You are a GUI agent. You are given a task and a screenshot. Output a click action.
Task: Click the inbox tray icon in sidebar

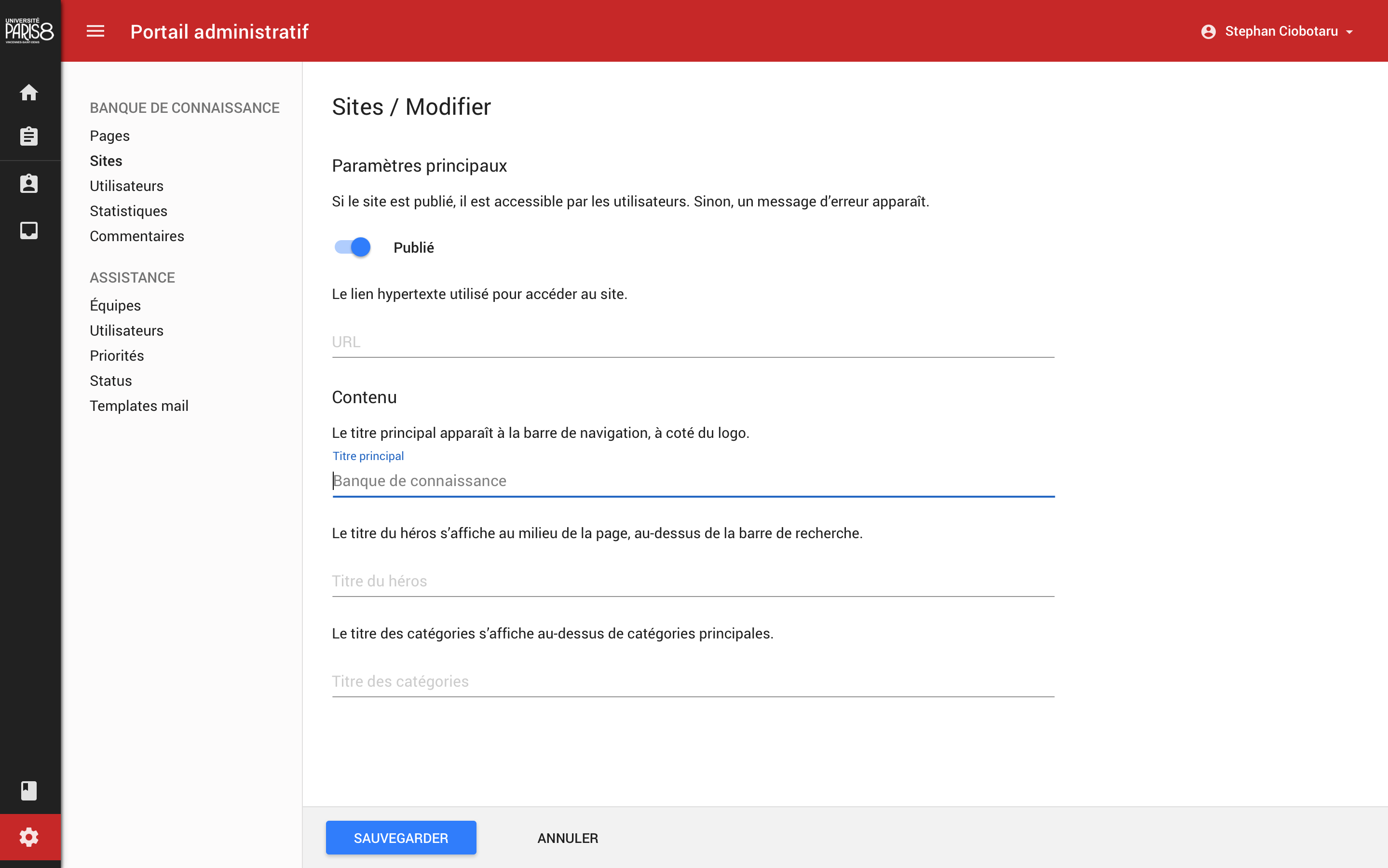(29, 231)
